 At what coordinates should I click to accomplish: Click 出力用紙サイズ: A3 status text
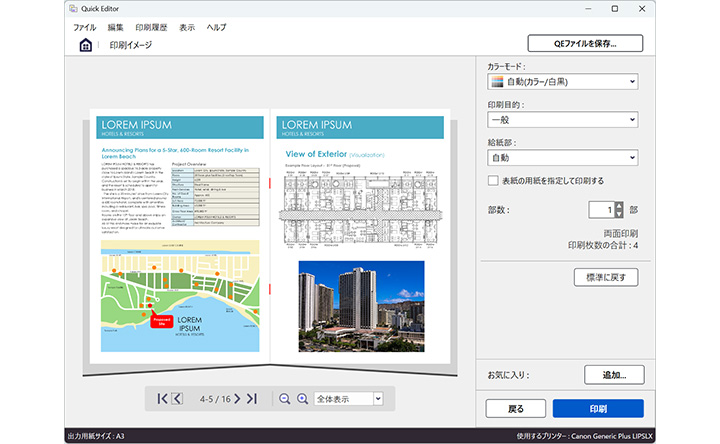tap(96, 436)
